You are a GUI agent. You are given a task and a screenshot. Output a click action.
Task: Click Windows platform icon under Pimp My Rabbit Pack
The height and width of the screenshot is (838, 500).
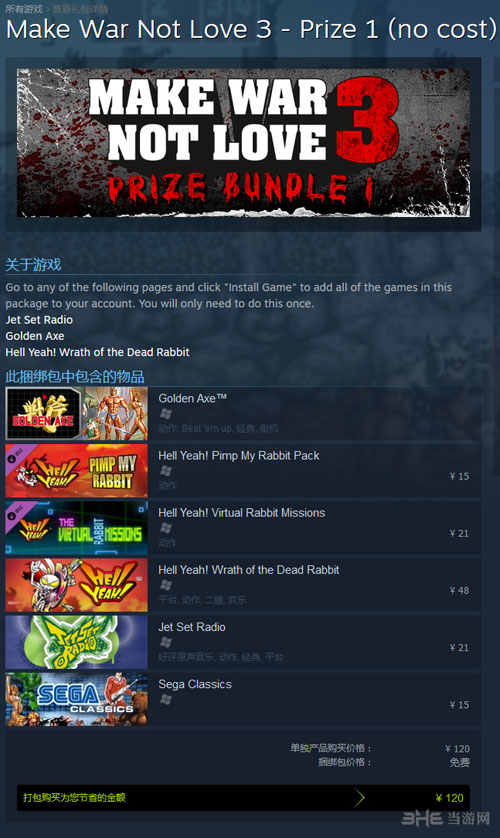coord(166,471)
